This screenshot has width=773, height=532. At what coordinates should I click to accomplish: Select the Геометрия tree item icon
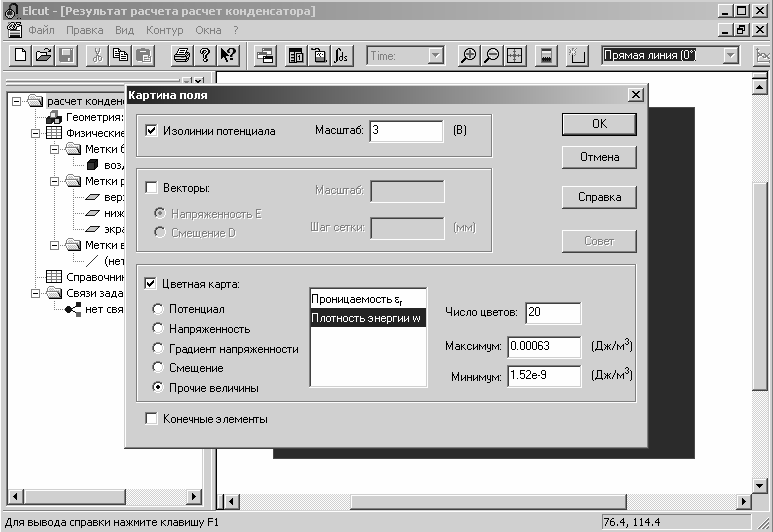point(53,117)
